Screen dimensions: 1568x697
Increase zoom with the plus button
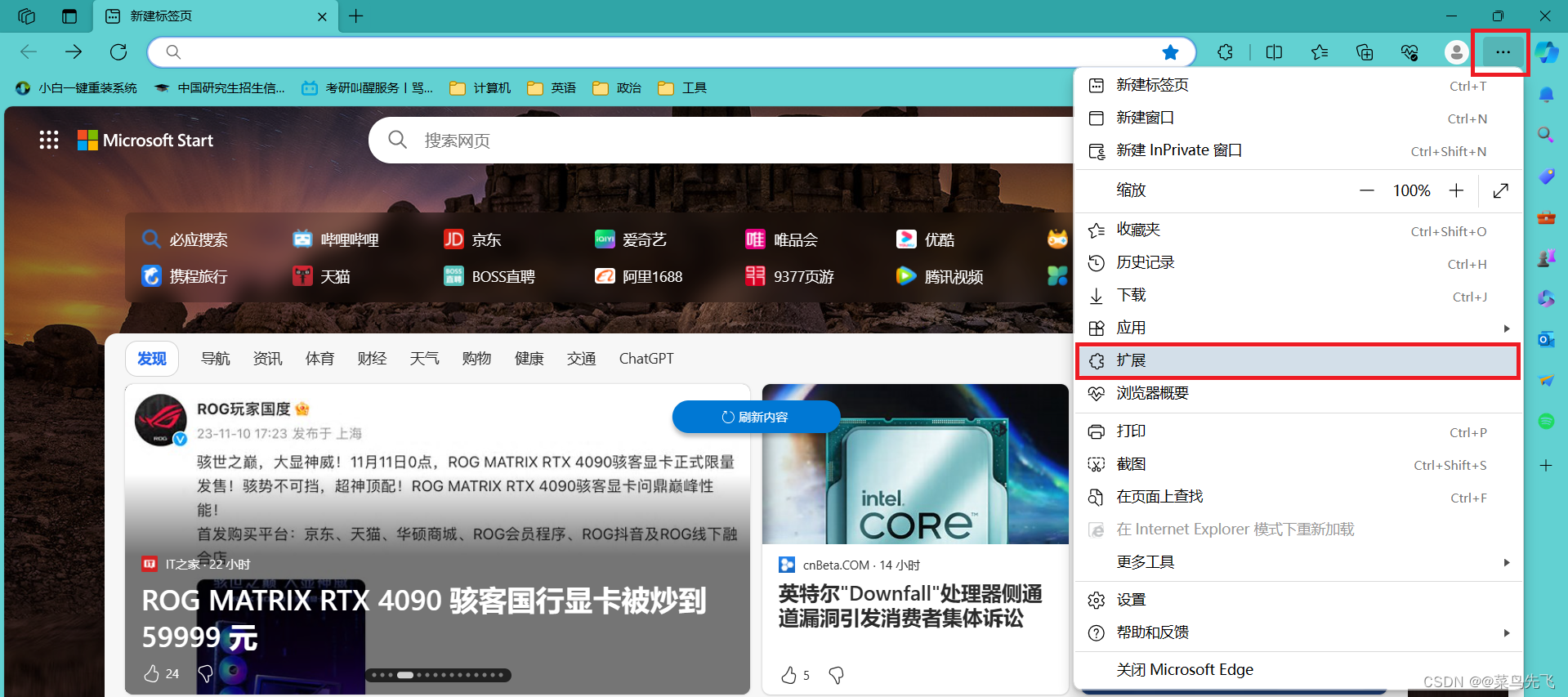coord(1456,190)
